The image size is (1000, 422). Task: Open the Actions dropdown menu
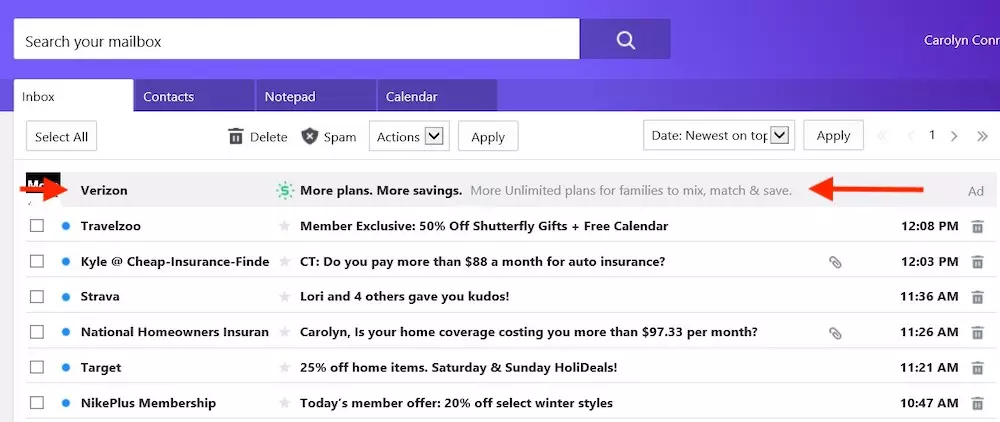click(x=409, y=136)
